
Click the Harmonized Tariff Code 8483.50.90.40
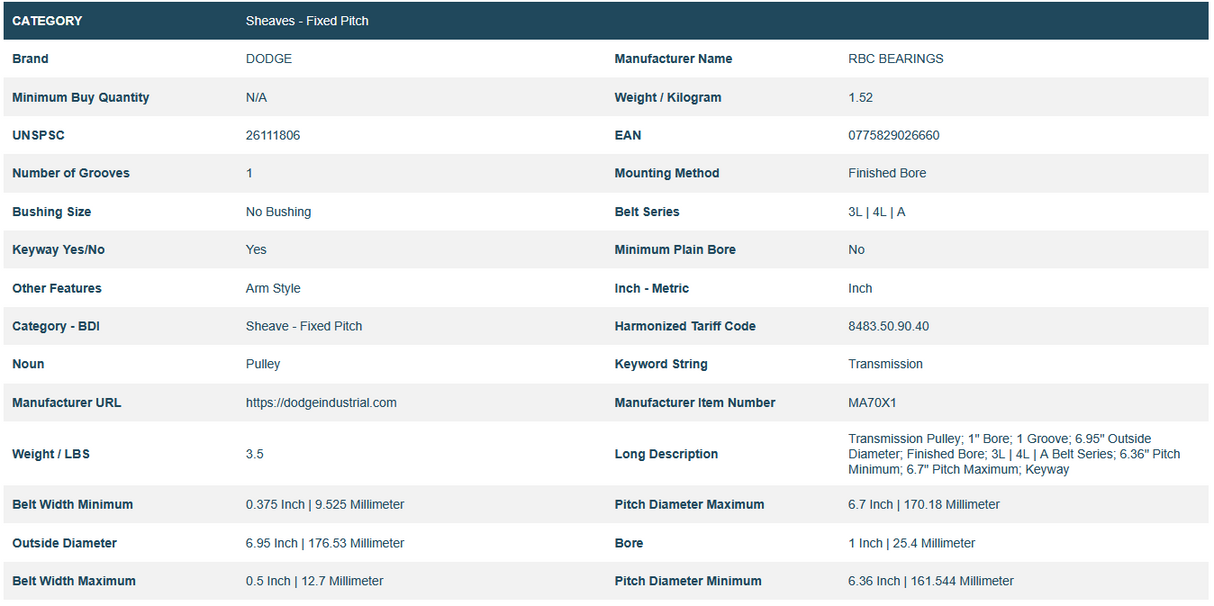pyautogui.click(x=888, y=327)
